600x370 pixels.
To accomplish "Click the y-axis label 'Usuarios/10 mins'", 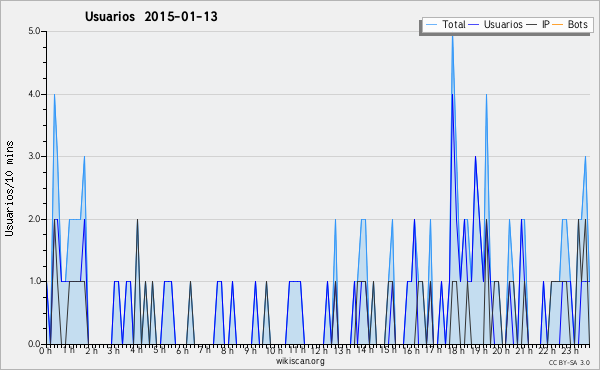I will tap(9, 188).
